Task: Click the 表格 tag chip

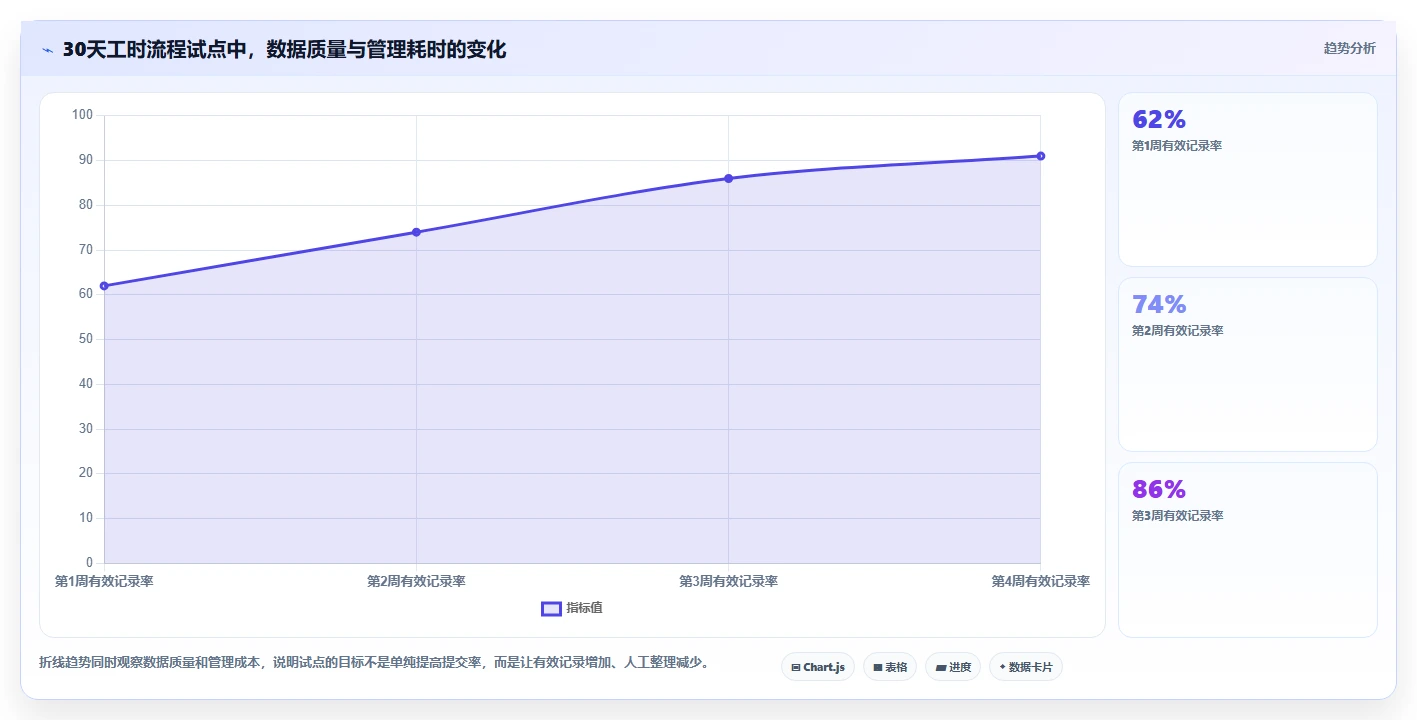Action: pos(890,667)
